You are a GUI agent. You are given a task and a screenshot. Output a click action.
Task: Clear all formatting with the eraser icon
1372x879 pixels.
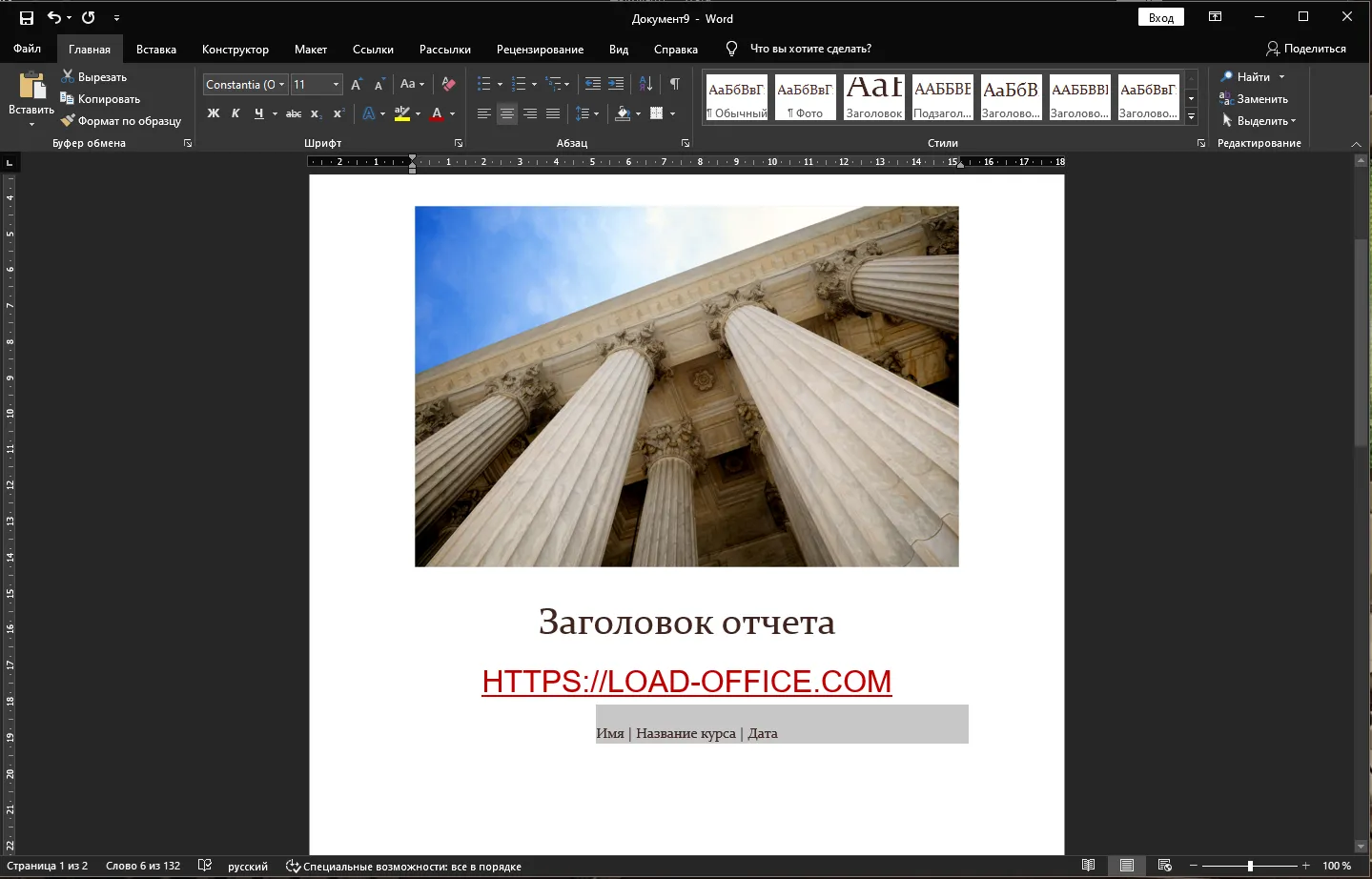coord(448,84)
